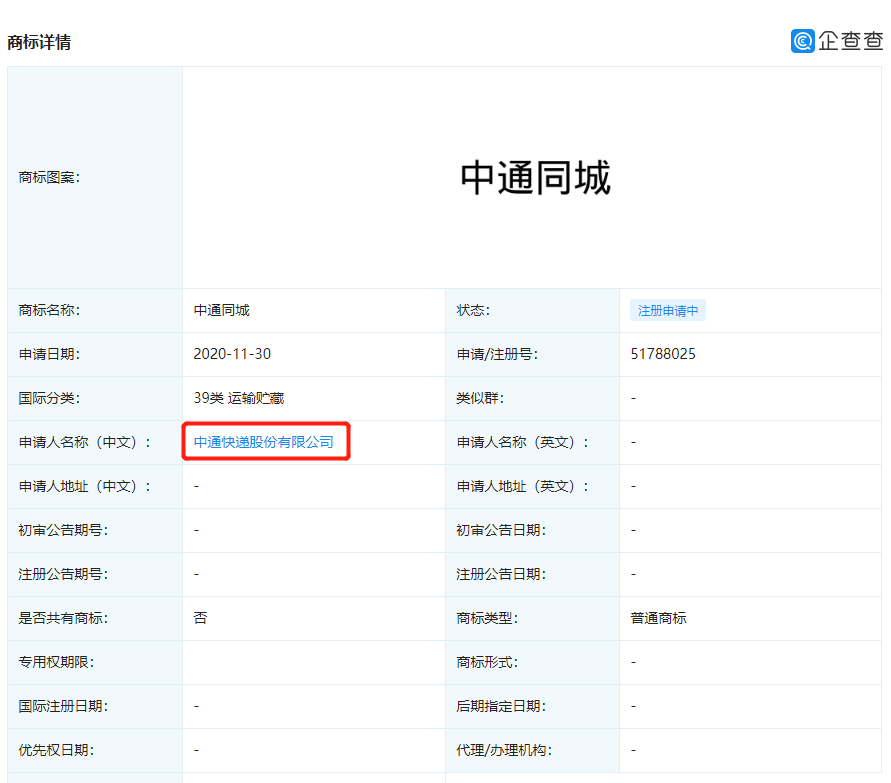Image resolution: width=891 pixels, height=783 pixels.
Task: Click the 初审公告期号 label
Action: [x=63, y=530]
